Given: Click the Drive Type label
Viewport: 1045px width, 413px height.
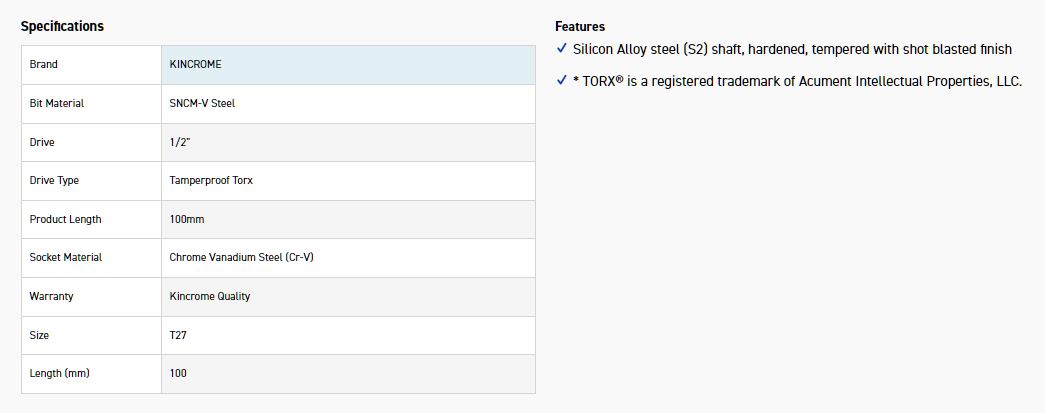Looking at the screenshot, I should [54, 180].
